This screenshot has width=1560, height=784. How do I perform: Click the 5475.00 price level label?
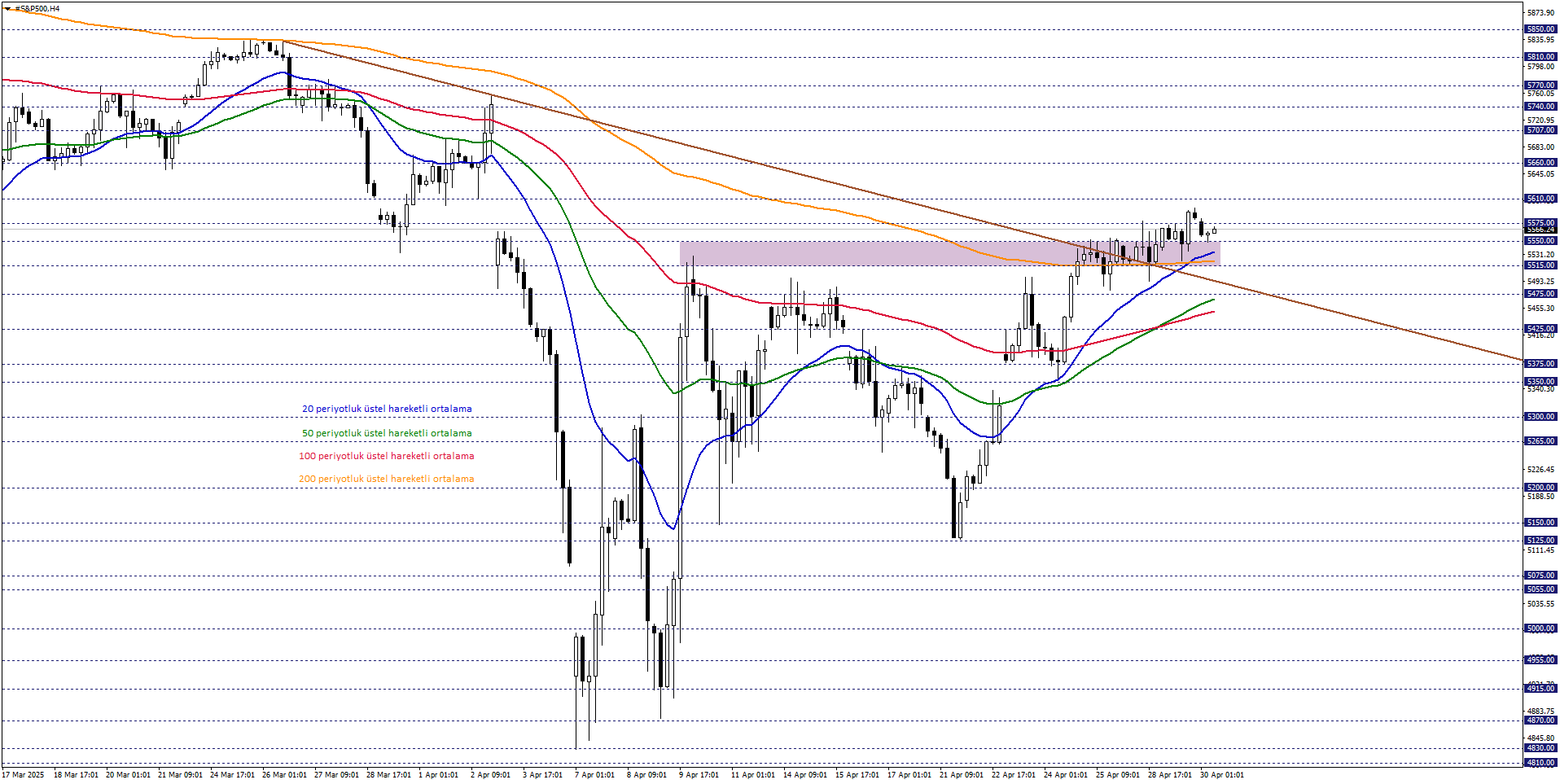1540,294
